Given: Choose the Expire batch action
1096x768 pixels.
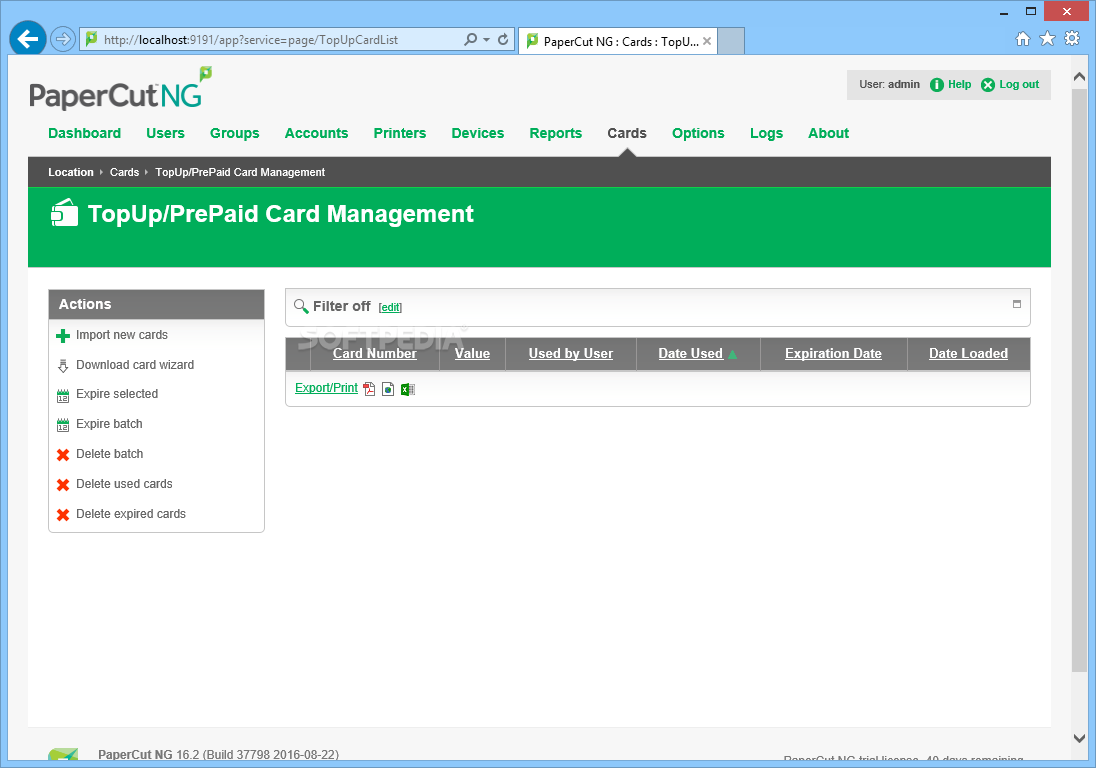Looking at the screenshot, I should point(109,423).
